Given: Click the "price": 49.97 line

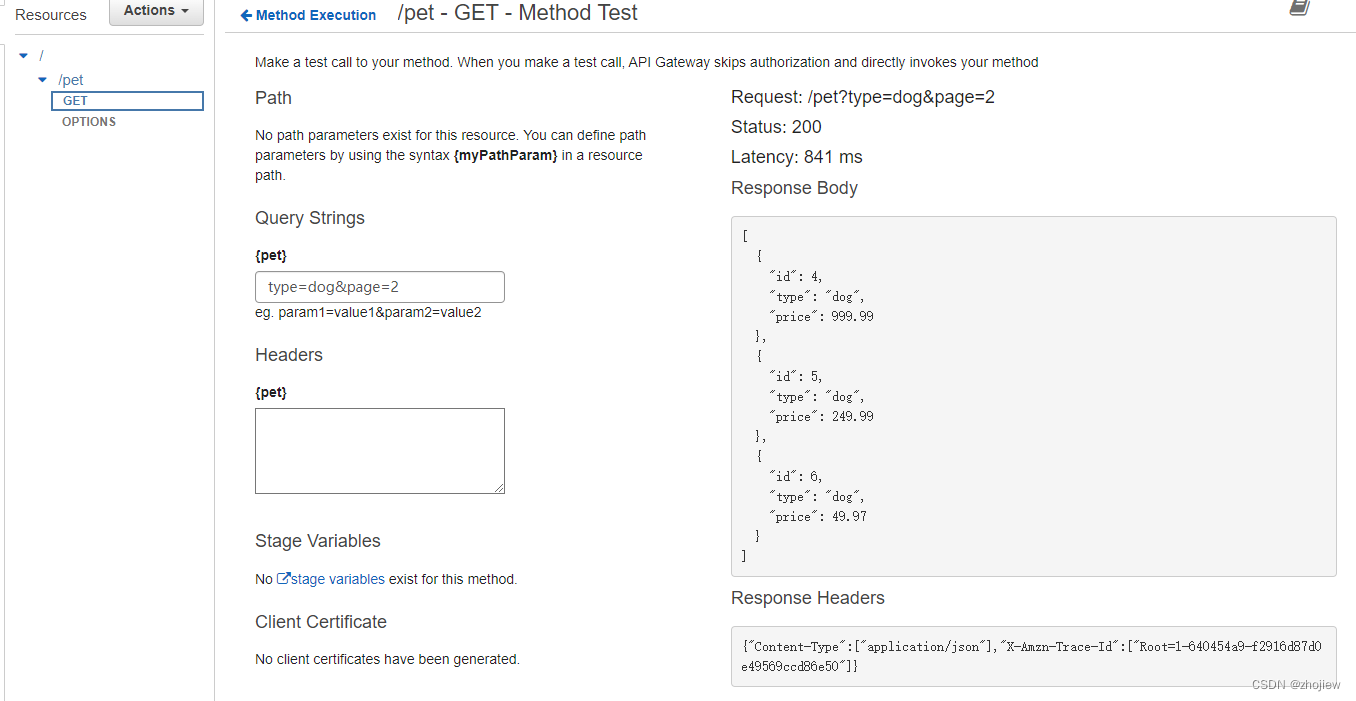Looking at the screenshot, I should point(818,516).
